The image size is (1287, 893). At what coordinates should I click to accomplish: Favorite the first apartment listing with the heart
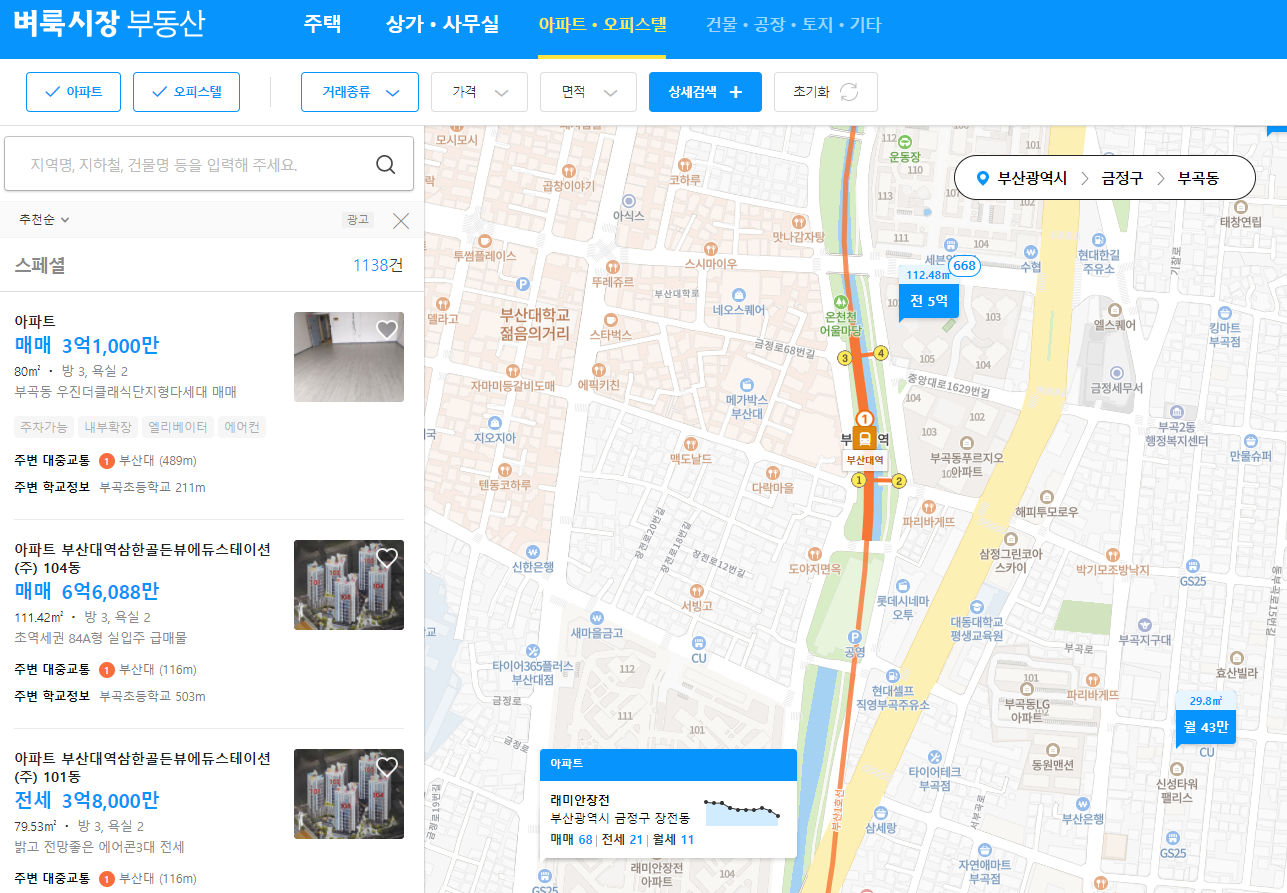[x=387, y=329]
